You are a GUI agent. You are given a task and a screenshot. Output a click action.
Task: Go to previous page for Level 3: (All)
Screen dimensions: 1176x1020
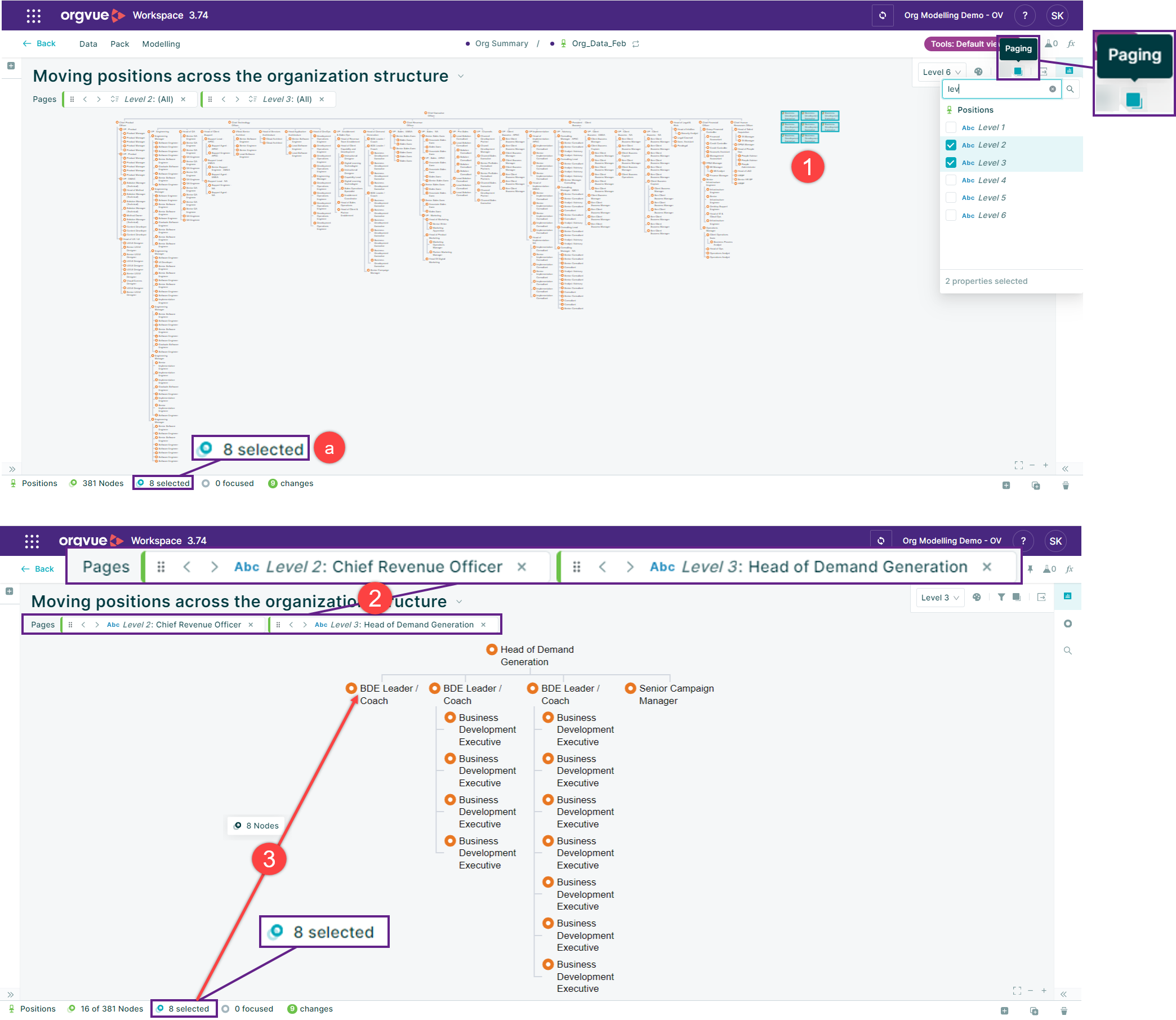point(223,99)
